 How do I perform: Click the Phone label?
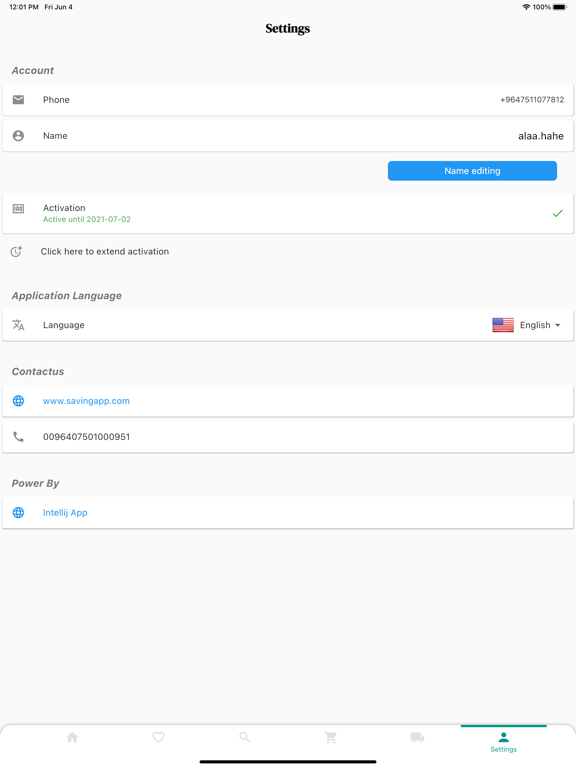coord(56,100)
